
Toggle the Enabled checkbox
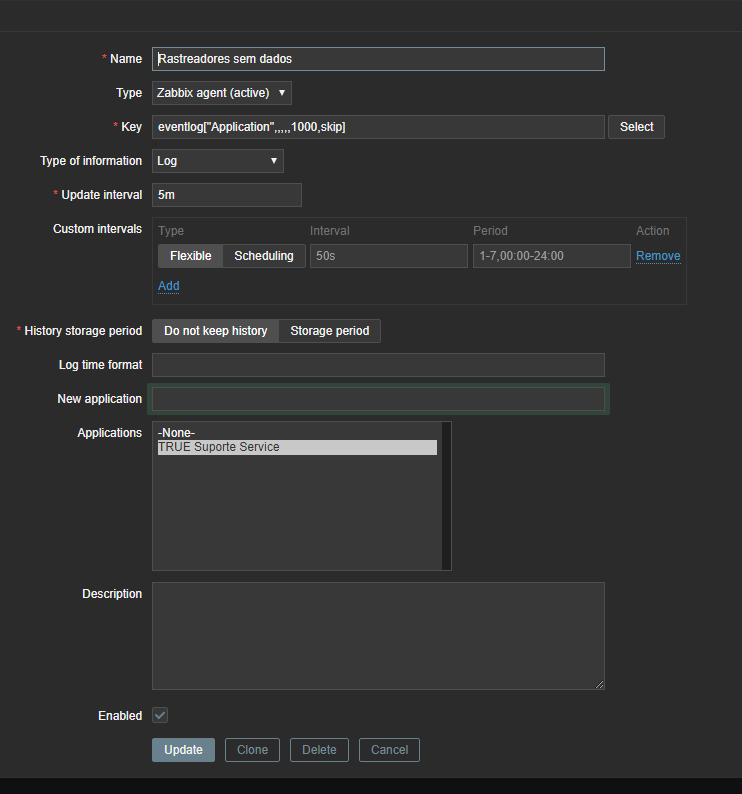[x=160, y=715]
